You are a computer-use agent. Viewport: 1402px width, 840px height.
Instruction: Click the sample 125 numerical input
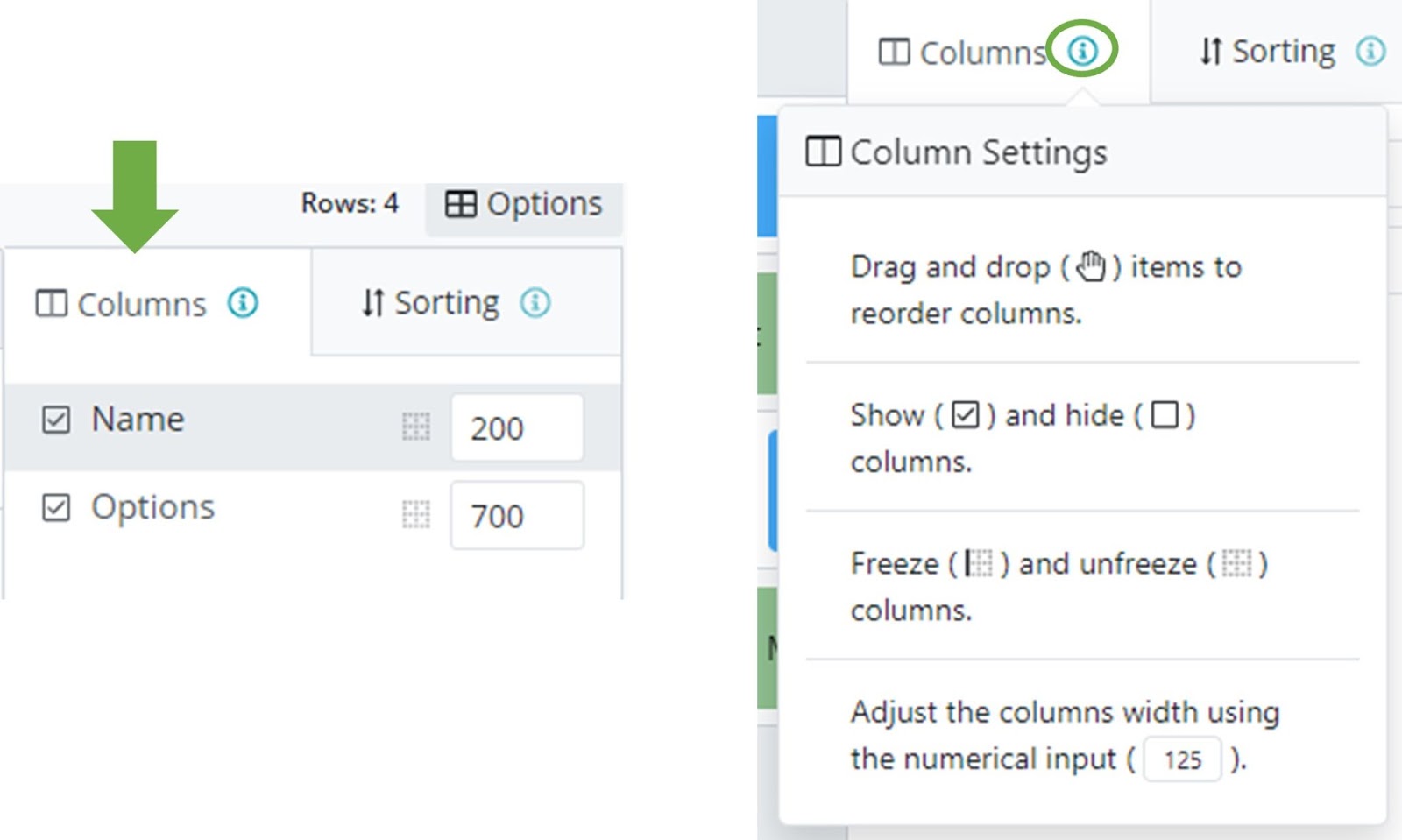(x=1182, y=759)
